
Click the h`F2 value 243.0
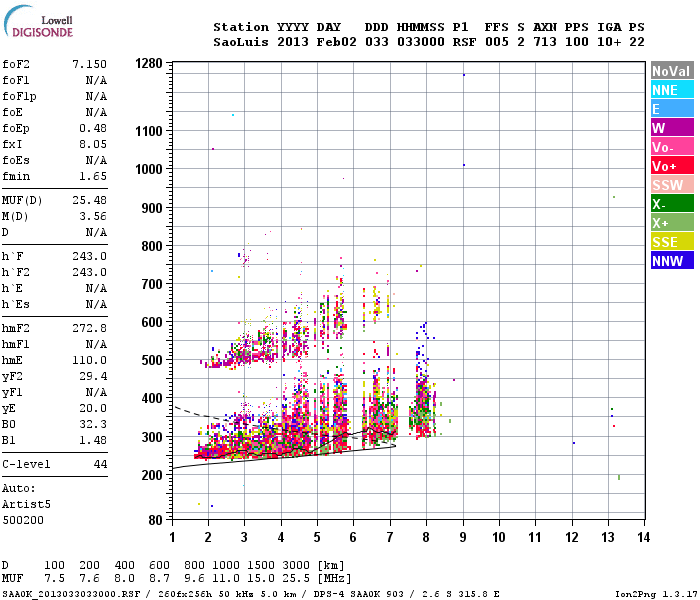tap(89, 272)
